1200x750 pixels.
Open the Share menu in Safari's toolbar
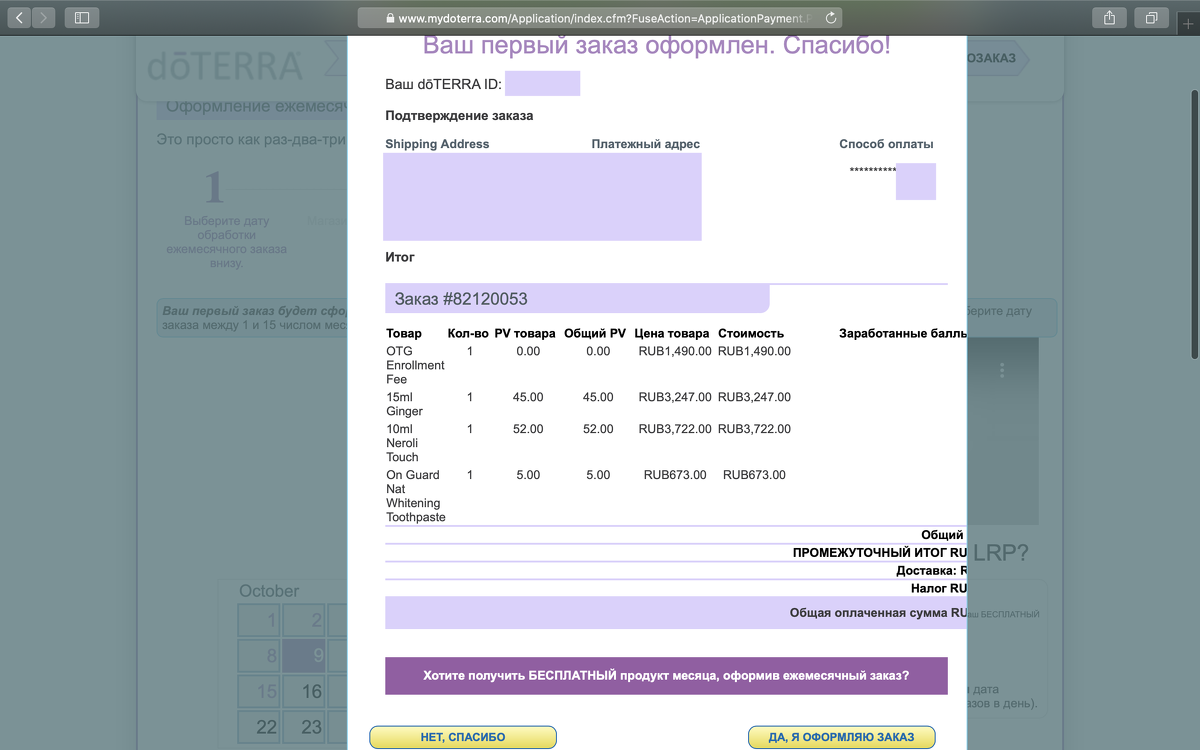[1110, 18]
